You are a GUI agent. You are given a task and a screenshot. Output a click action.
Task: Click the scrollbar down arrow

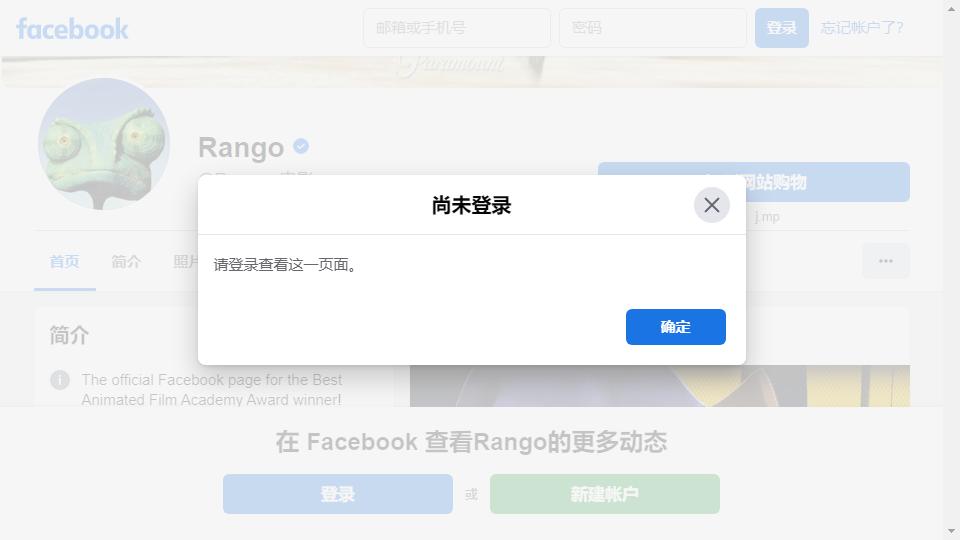click(951, 531)
